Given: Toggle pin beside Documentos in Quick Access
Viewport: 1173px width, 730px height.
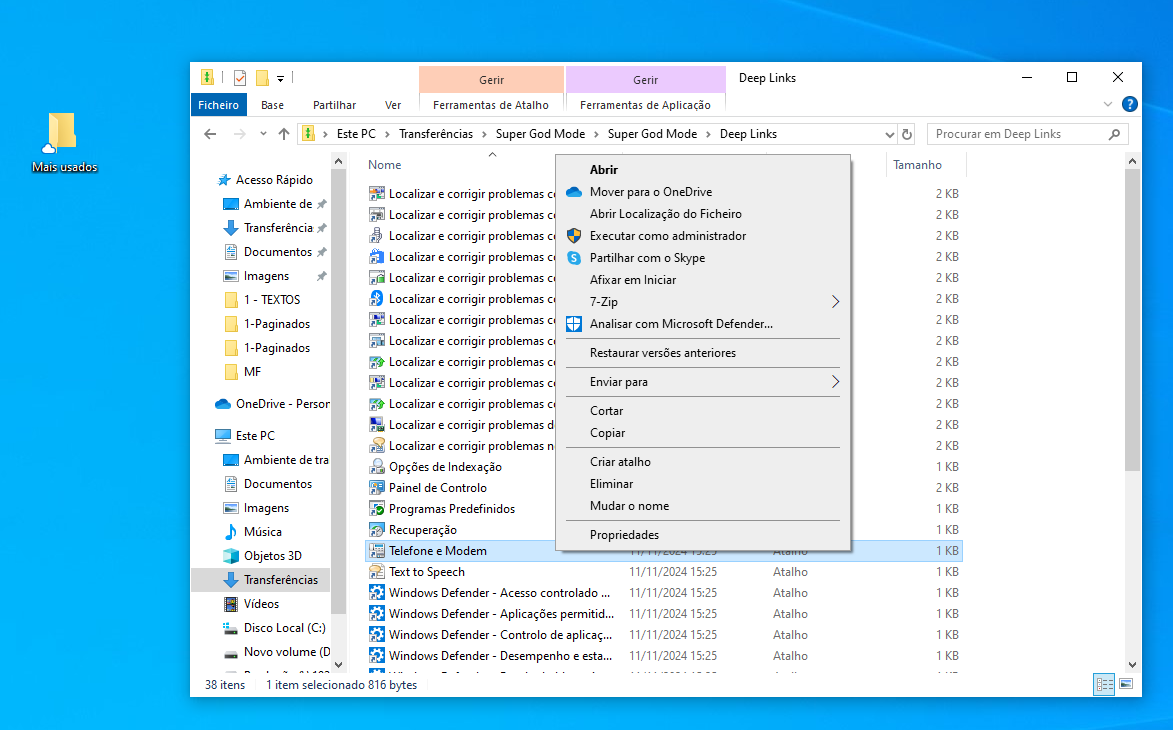Looking at the screenshot, I should pyautogui.click(x=322, y=252).
